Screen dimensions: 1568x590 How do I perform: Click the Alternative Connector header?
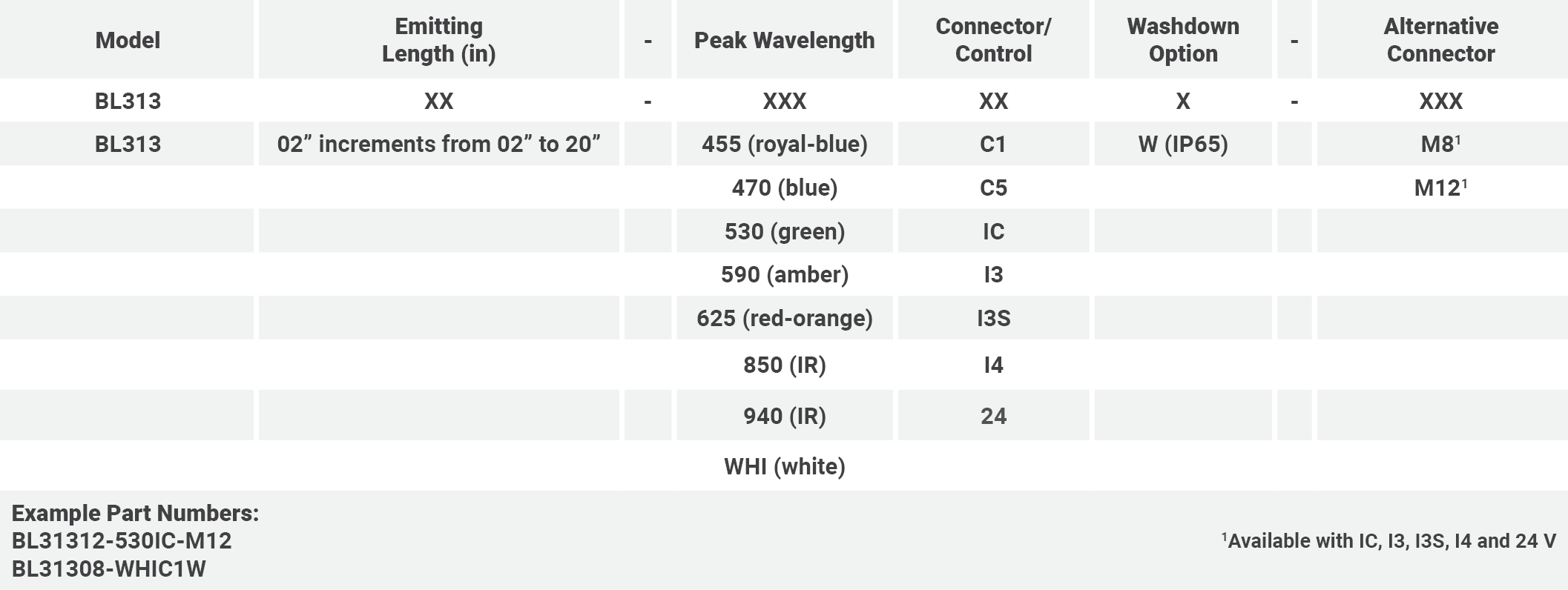[x=1440, y=40]
